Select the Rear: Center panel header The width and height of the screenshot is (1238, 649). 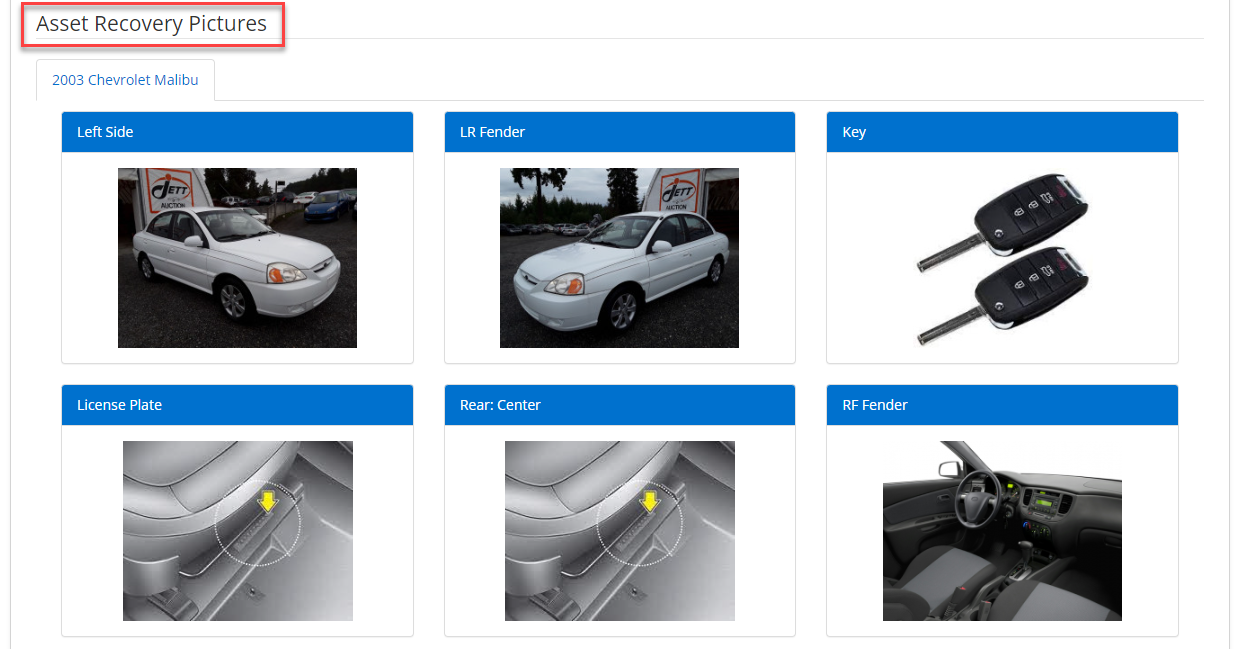620,405
